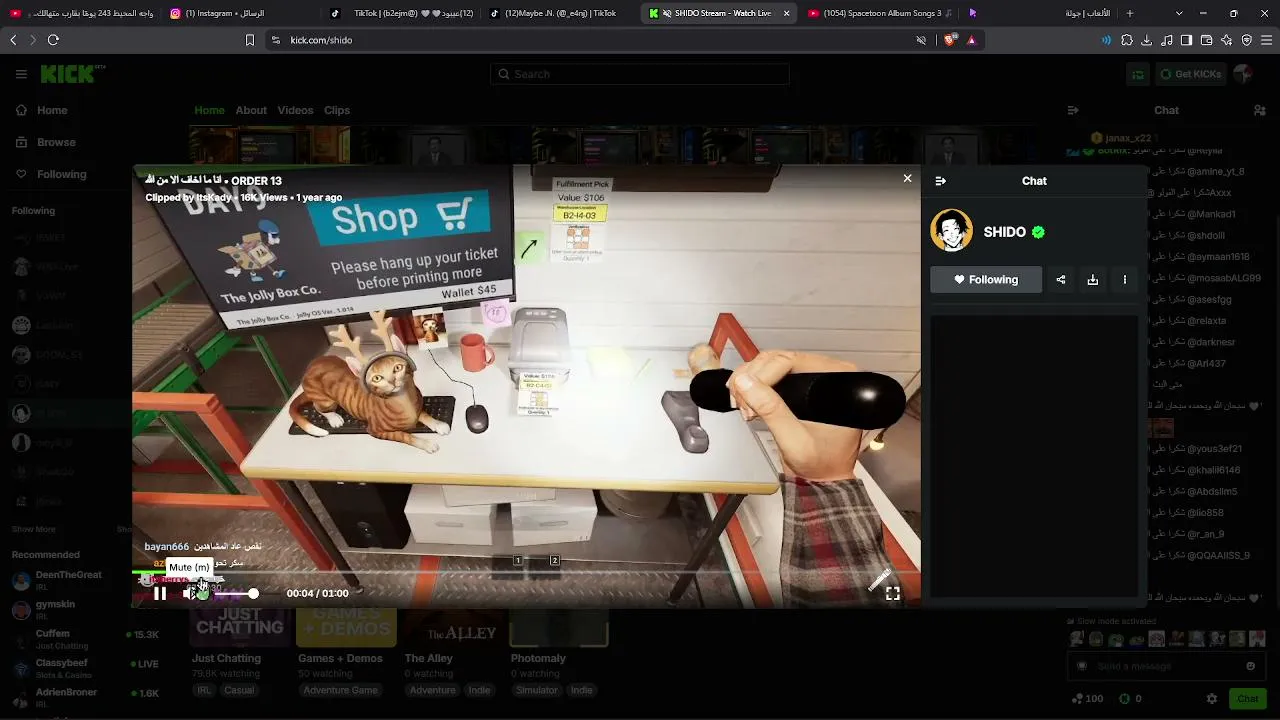Open the browser main hamburger menu
Screen dimensions: 1280x720
(1267, 40)
